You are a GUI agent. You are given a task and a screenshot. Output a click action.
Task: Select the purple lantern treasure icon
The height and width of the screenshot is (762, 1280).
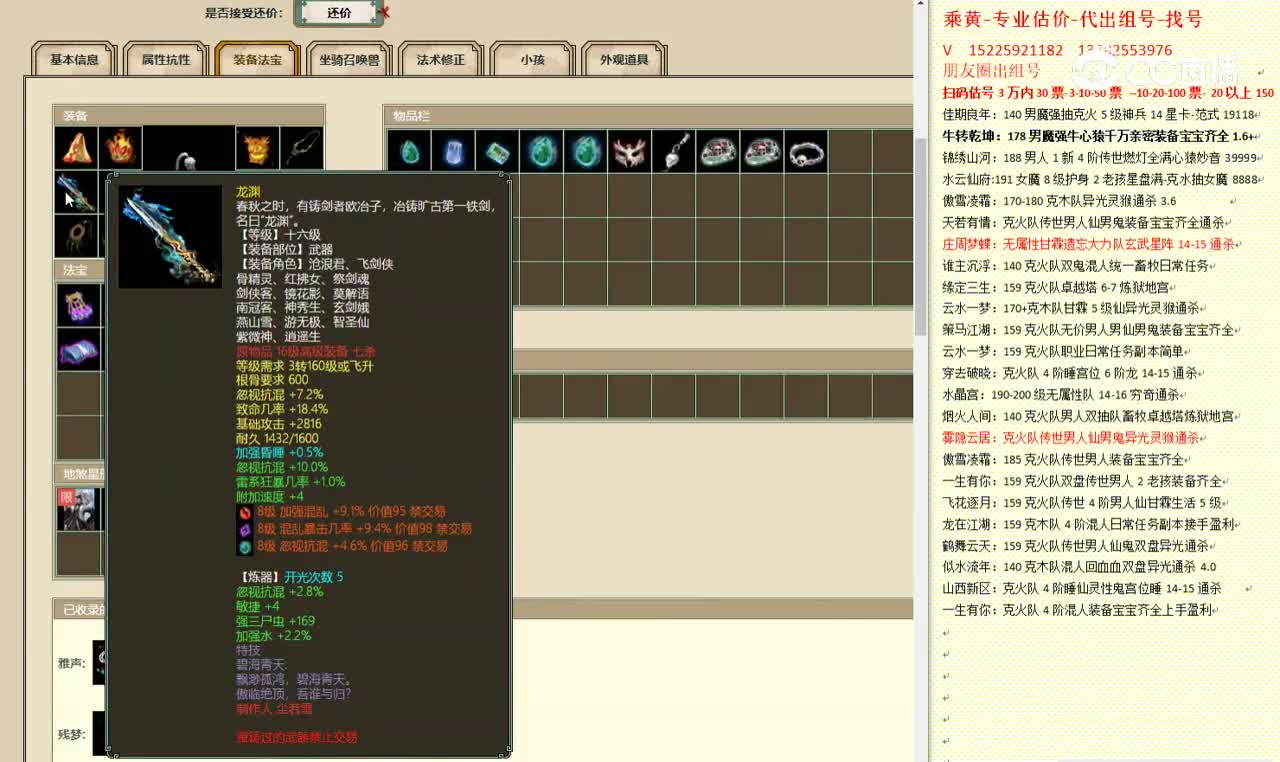click(78, 305)
